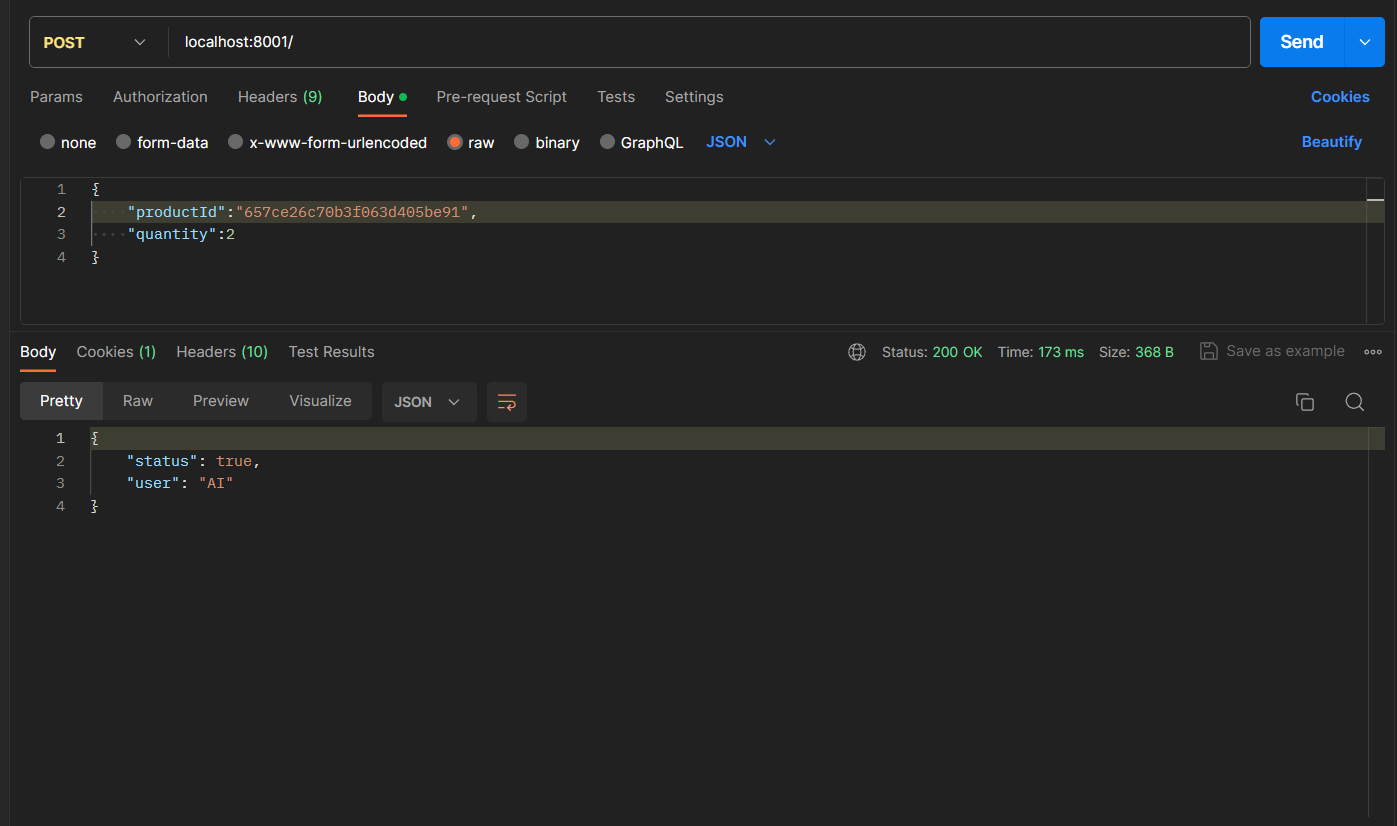
Task: Select the binary radio button
Action: click(522, 142)
